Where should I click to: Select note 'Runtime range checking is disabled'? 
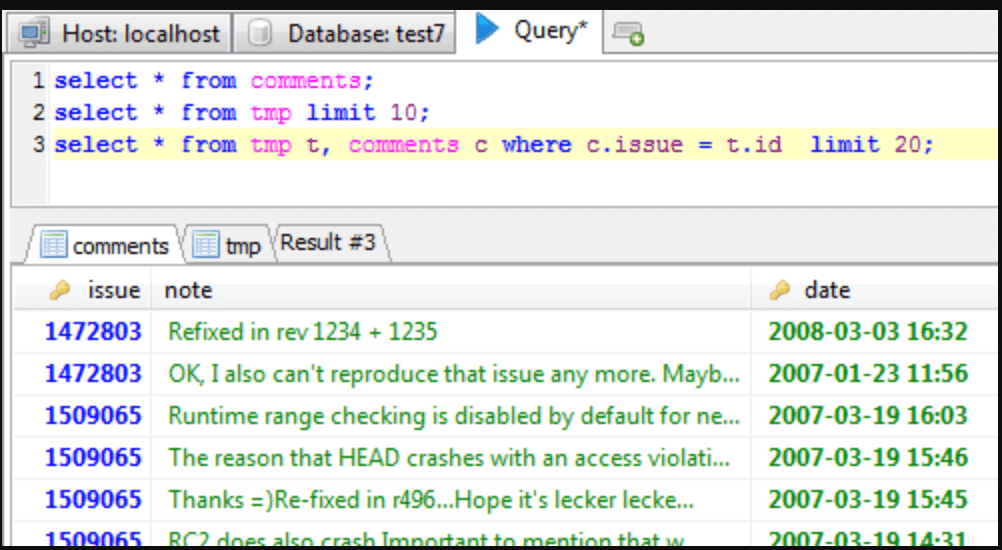click(454, 416)
